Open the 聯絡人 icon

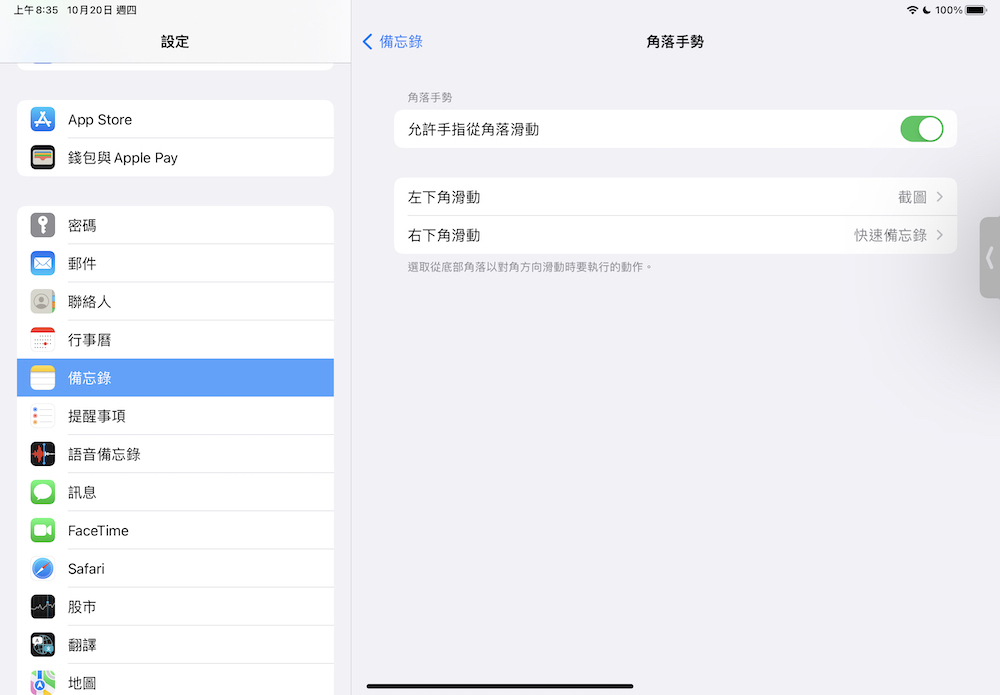pyautogui.click(x=42, y=301)
